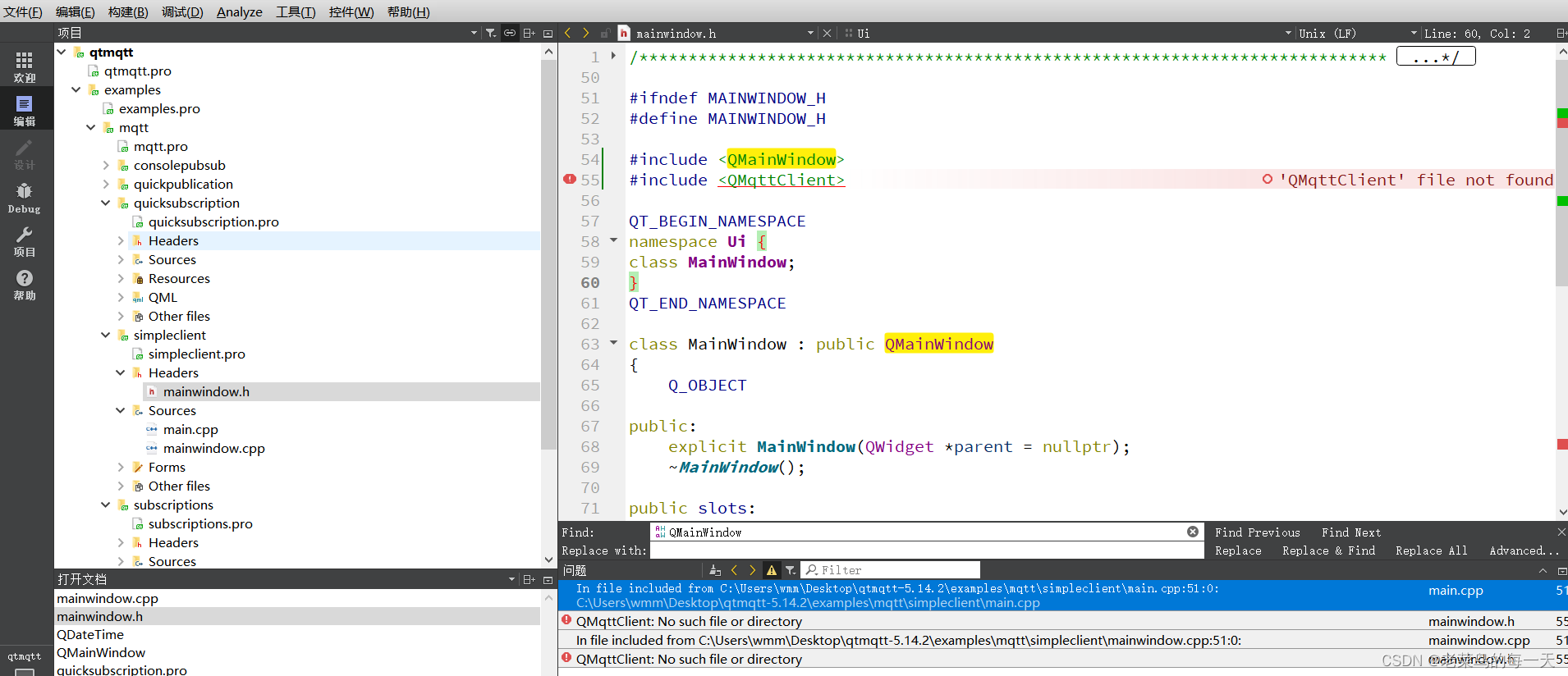Open the 调试(D) menu

(182, 11)
